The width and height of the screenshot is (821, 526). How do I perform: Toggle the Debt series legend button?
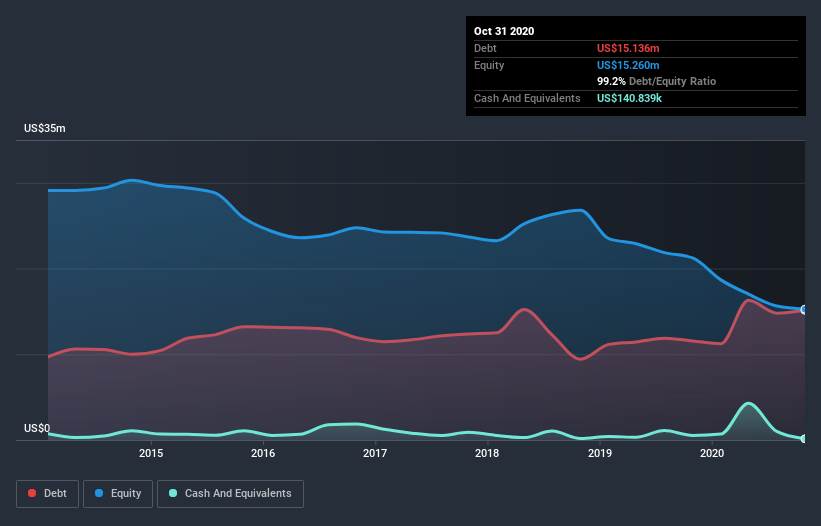(48, 494)
